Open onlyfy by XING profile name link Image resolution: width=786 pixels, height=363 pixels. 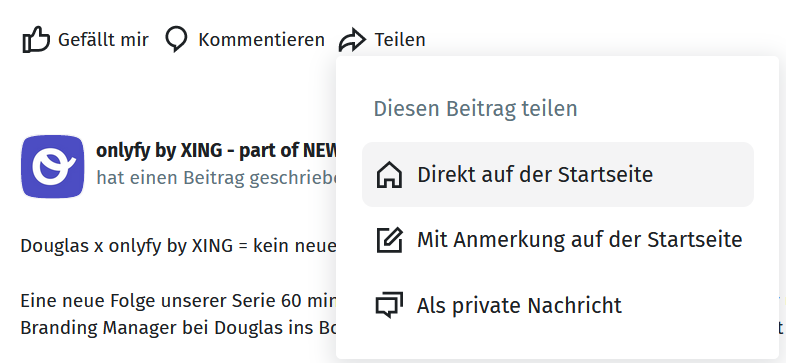click(x=216, y=151)
